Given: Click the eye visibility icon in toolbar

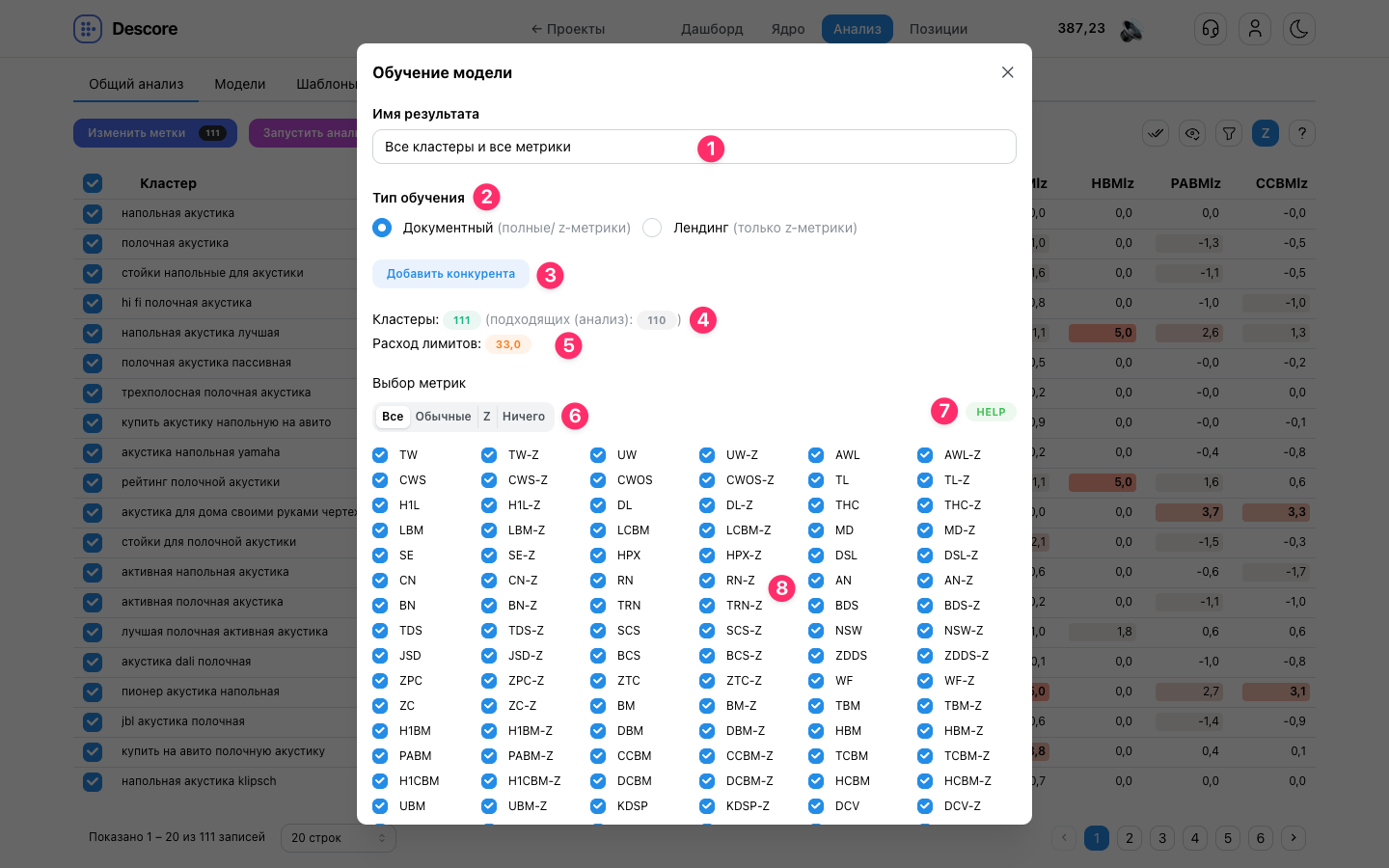Looking at the screenshot, I should click(x=1192, y=133).
